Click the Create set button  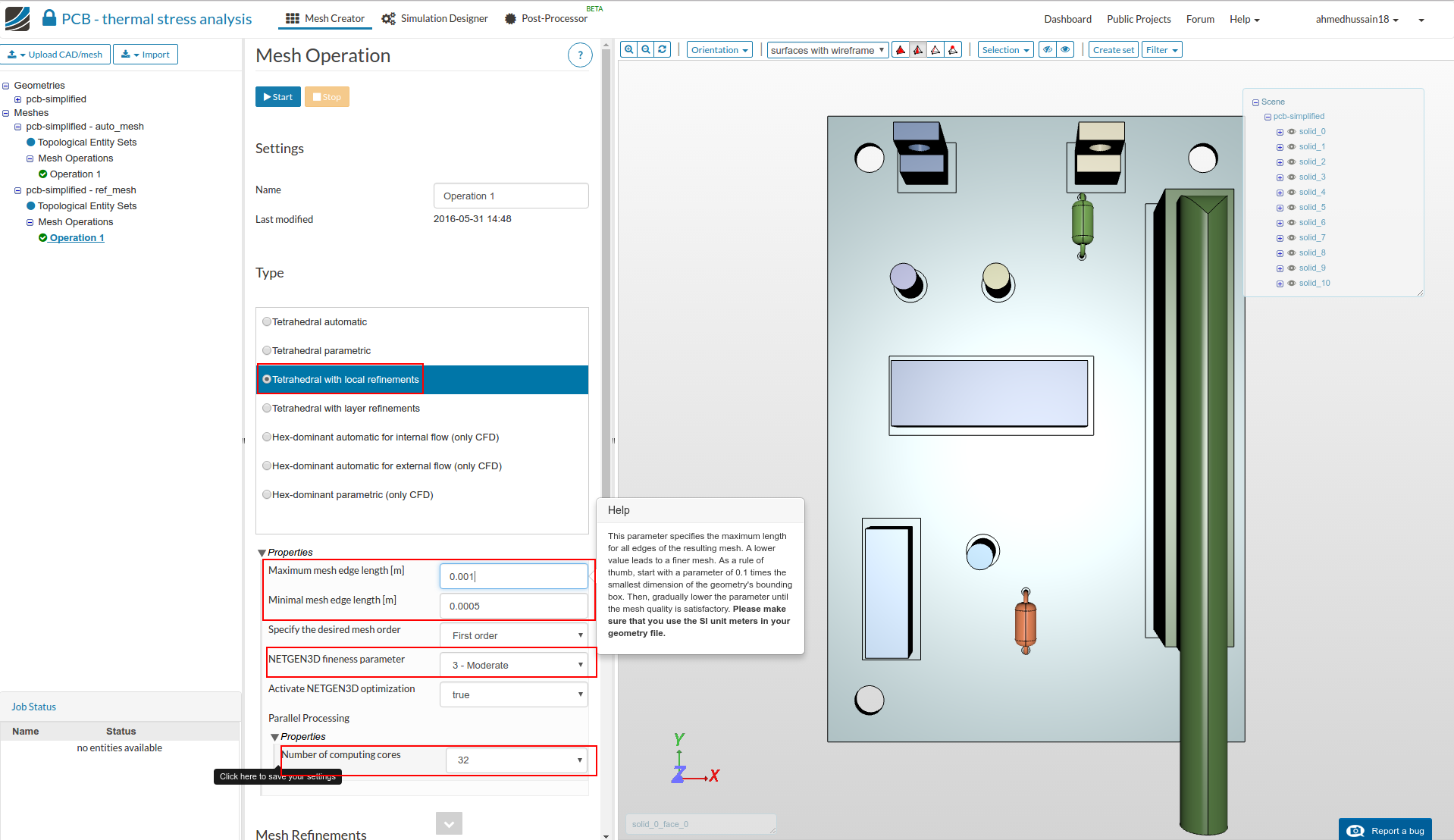1114,50
